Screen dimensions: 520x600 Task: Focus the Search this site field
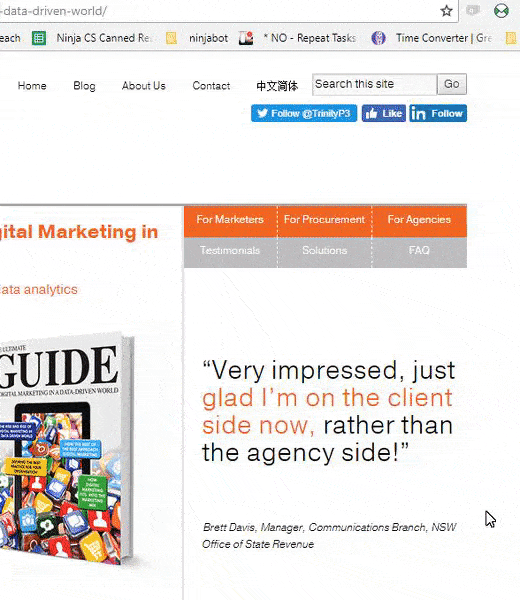pyautogui.click(x=374, y=84)
